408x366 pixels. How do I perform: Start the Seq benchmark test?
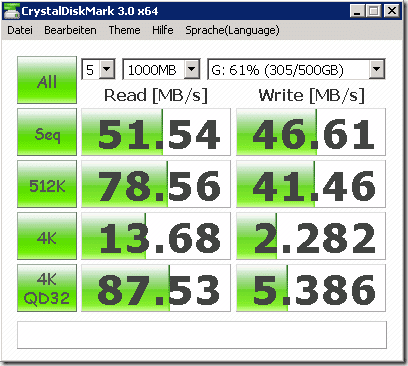click(x=47, y=132)
